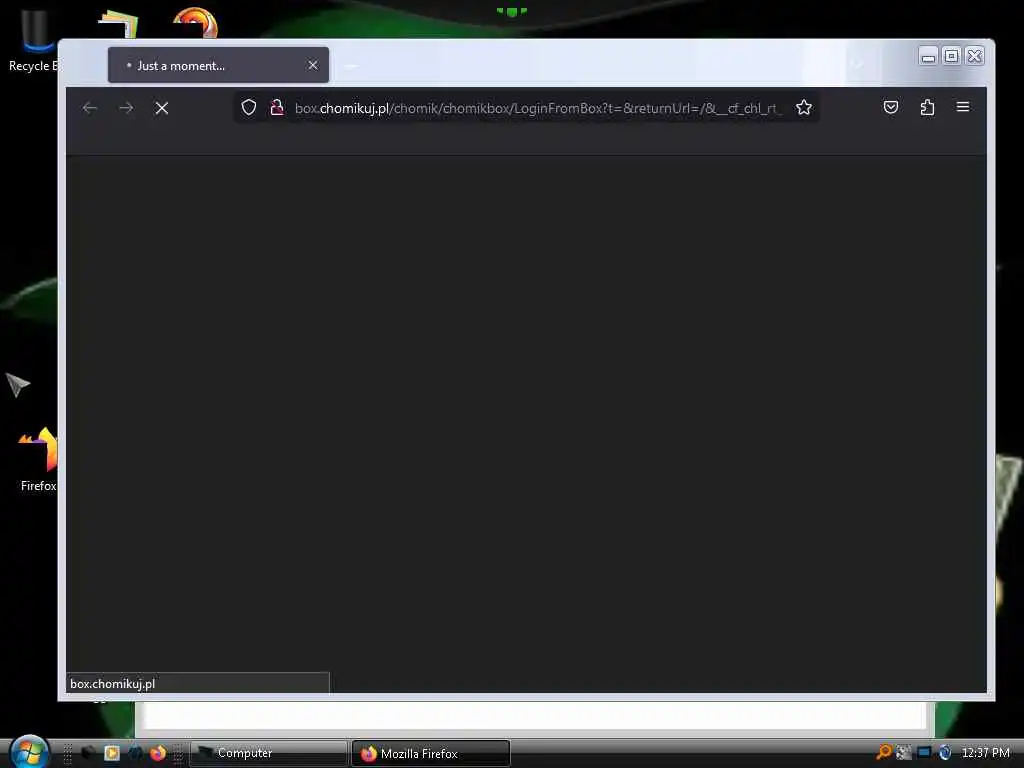The image size is (1024, 768).
Task: Switch to the Computer taskbar button
Action: click(268, 753)
